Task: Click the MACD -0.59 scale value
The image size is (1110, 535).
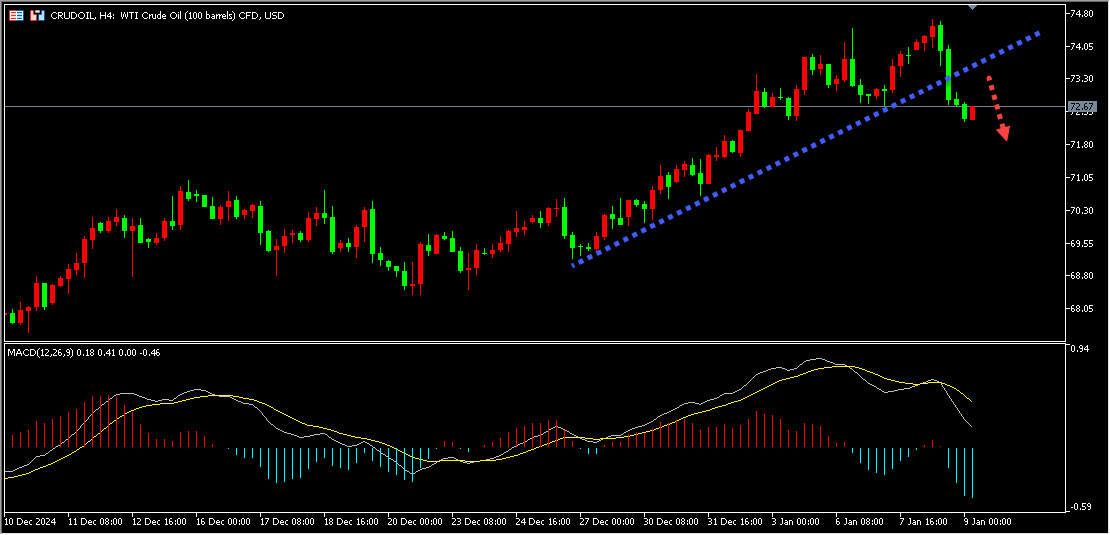Action: pos(1079,507)
